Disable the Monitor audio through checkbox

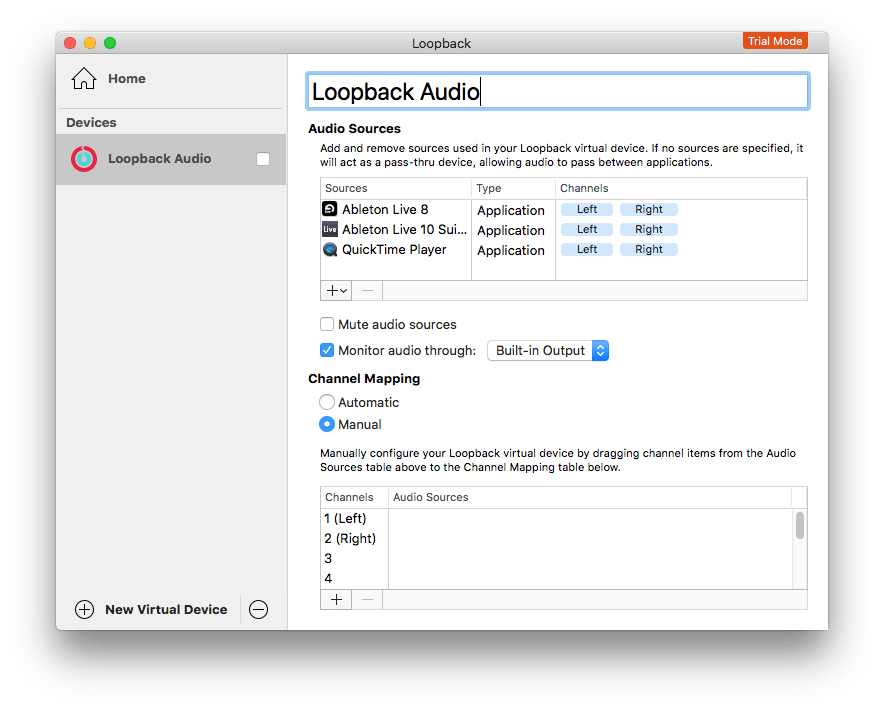coord(327,349)
